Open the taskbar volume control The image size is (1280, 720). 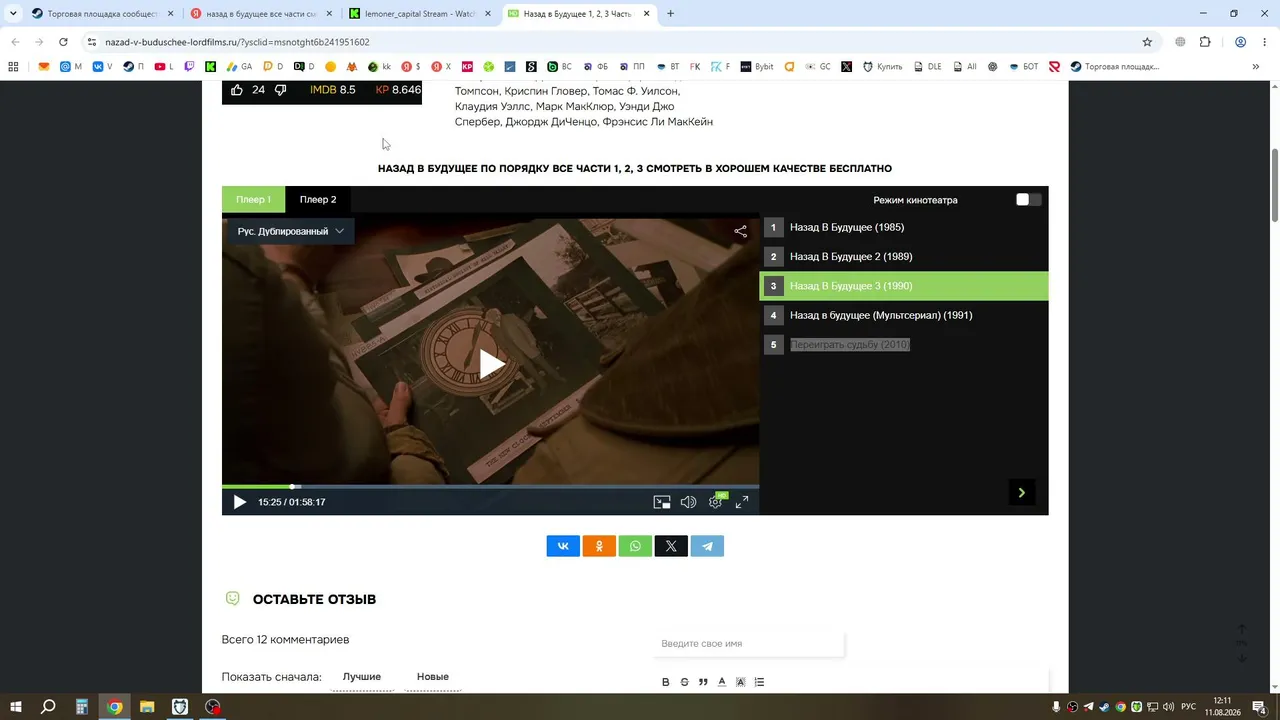point(1168,707)
